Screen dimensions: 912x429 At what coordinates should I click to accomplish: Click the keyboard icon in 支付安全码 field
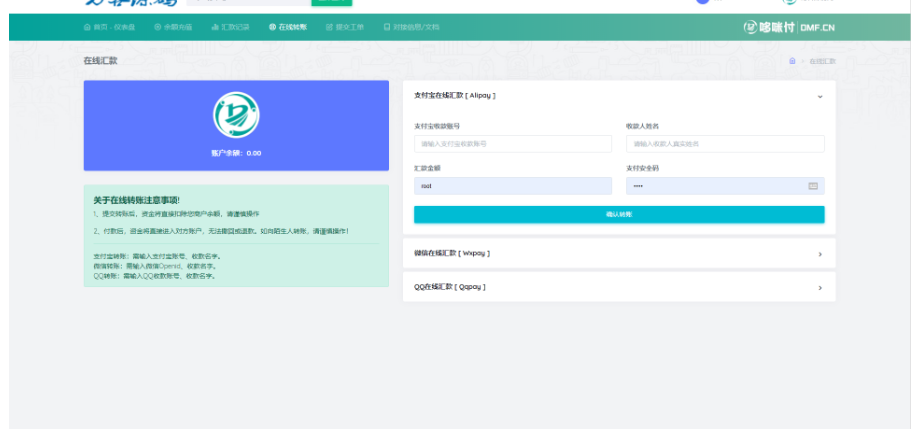(x=813, y=186)
